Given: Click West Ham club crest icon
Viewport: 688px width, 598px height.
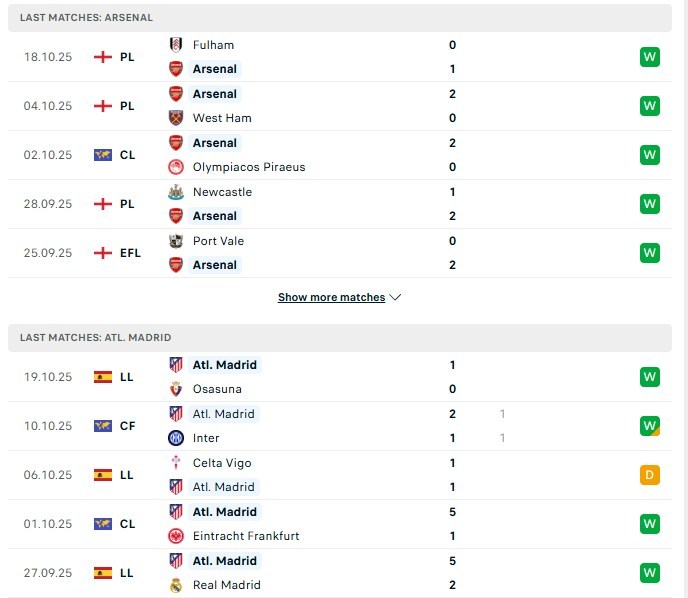Looking at the screenshot, I should [x=176, y=118].
